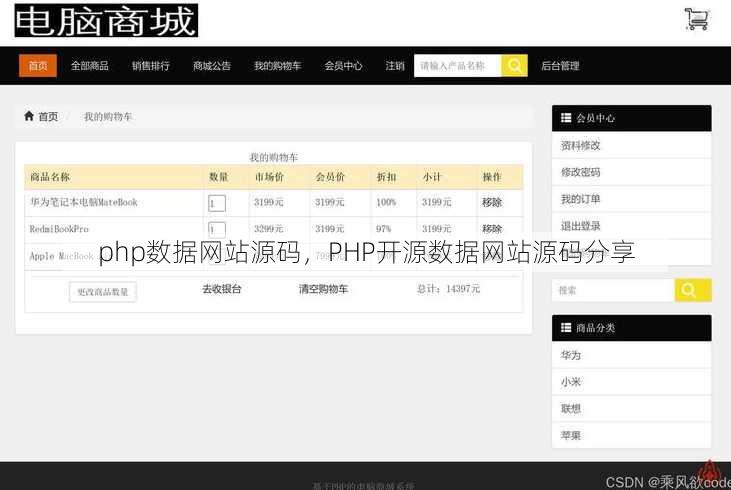Go to 首页 in the navigation bar

coord(38,65)
